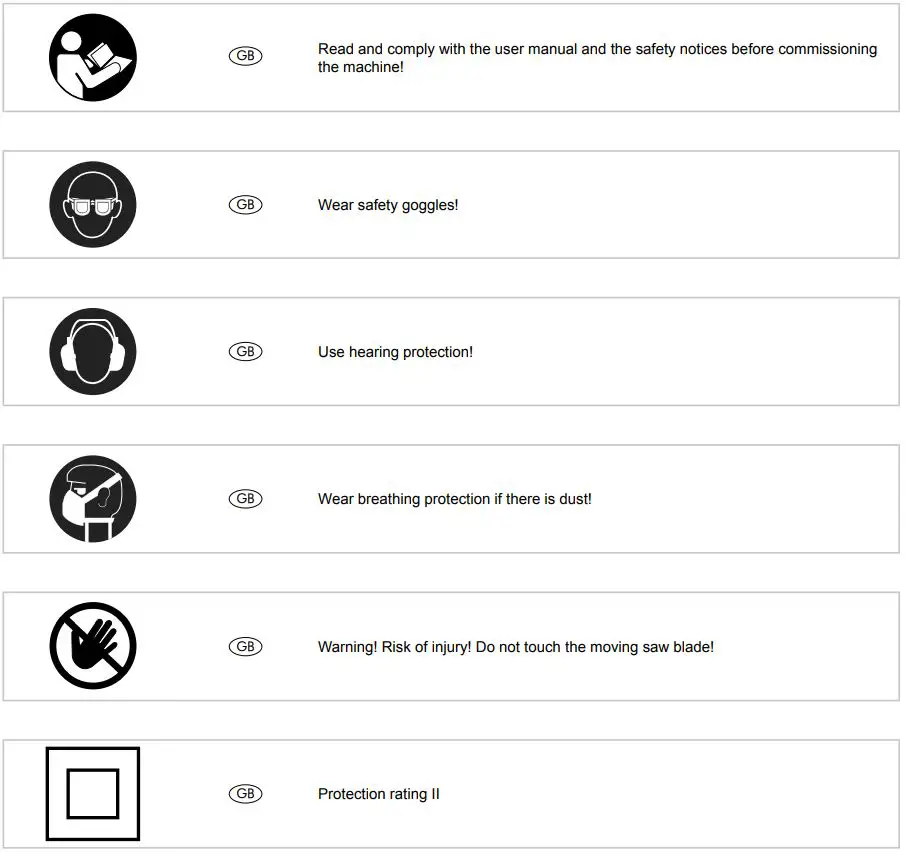Screen dimensions: 905x854
Task: Select the 'Wear safety goggles!' text
Action: [x=388, y=206]
